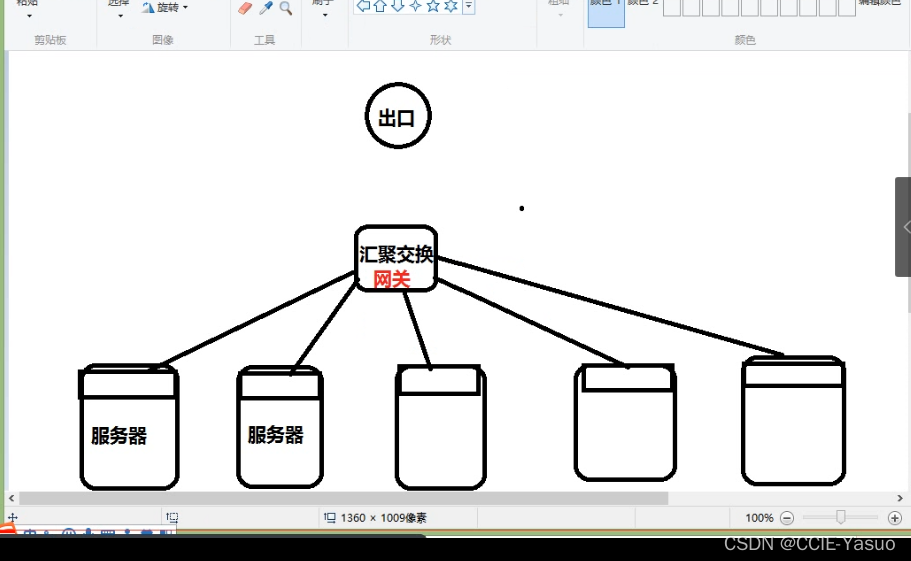Click the 形状 group label
The height and width of the screenshot is (561, 911).
pos(440,40)
